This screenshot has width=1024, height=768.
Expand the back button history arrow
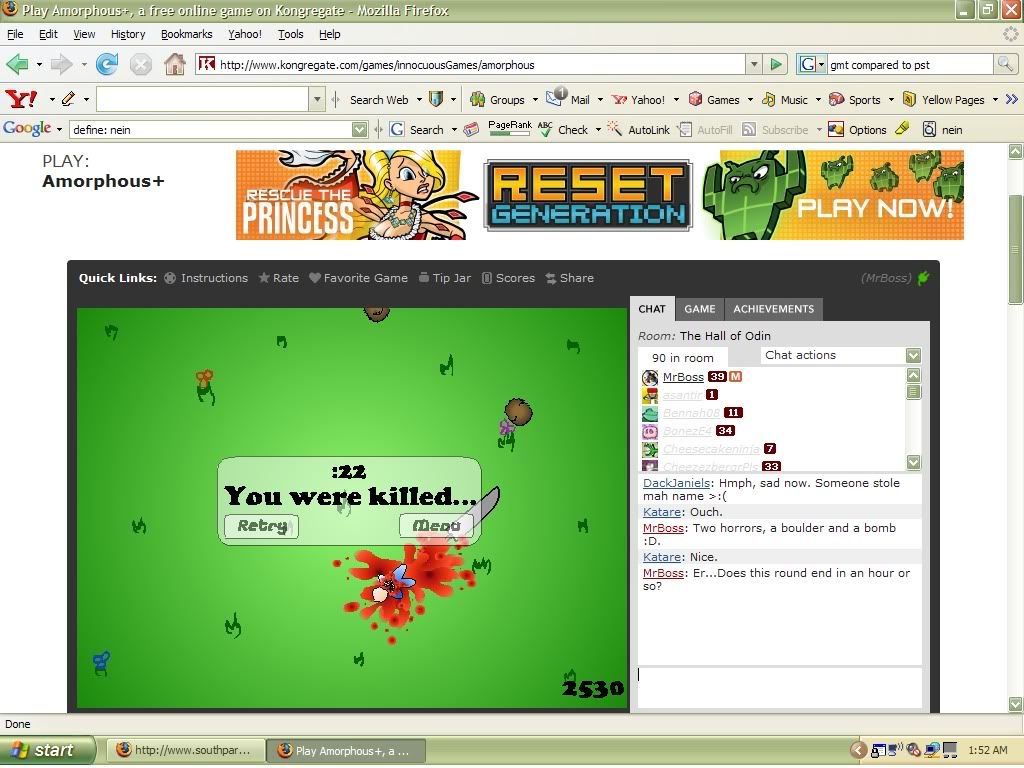point(39,64)
